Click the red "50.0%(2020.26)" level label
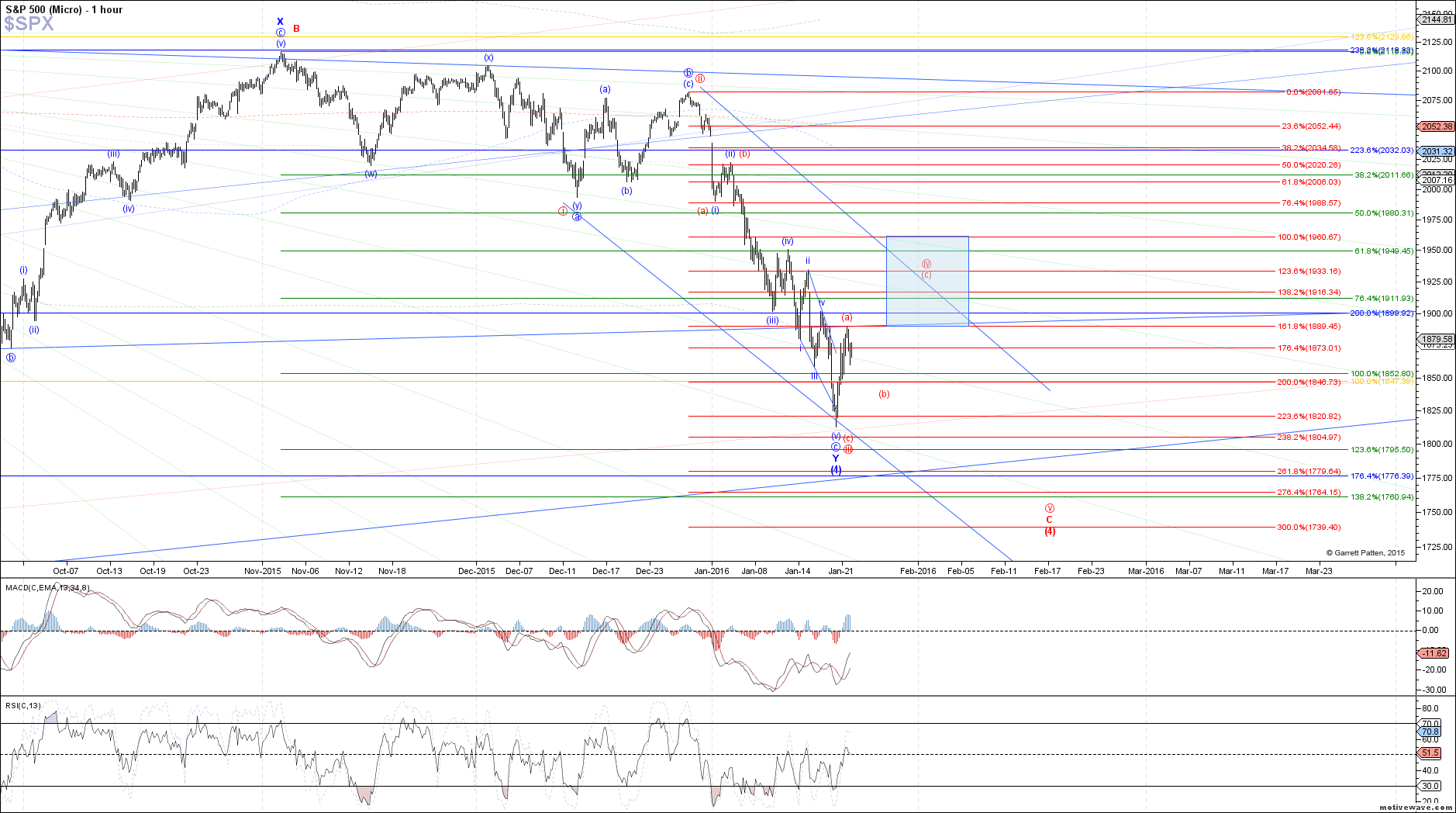1456x813 pixels. 1311,165
